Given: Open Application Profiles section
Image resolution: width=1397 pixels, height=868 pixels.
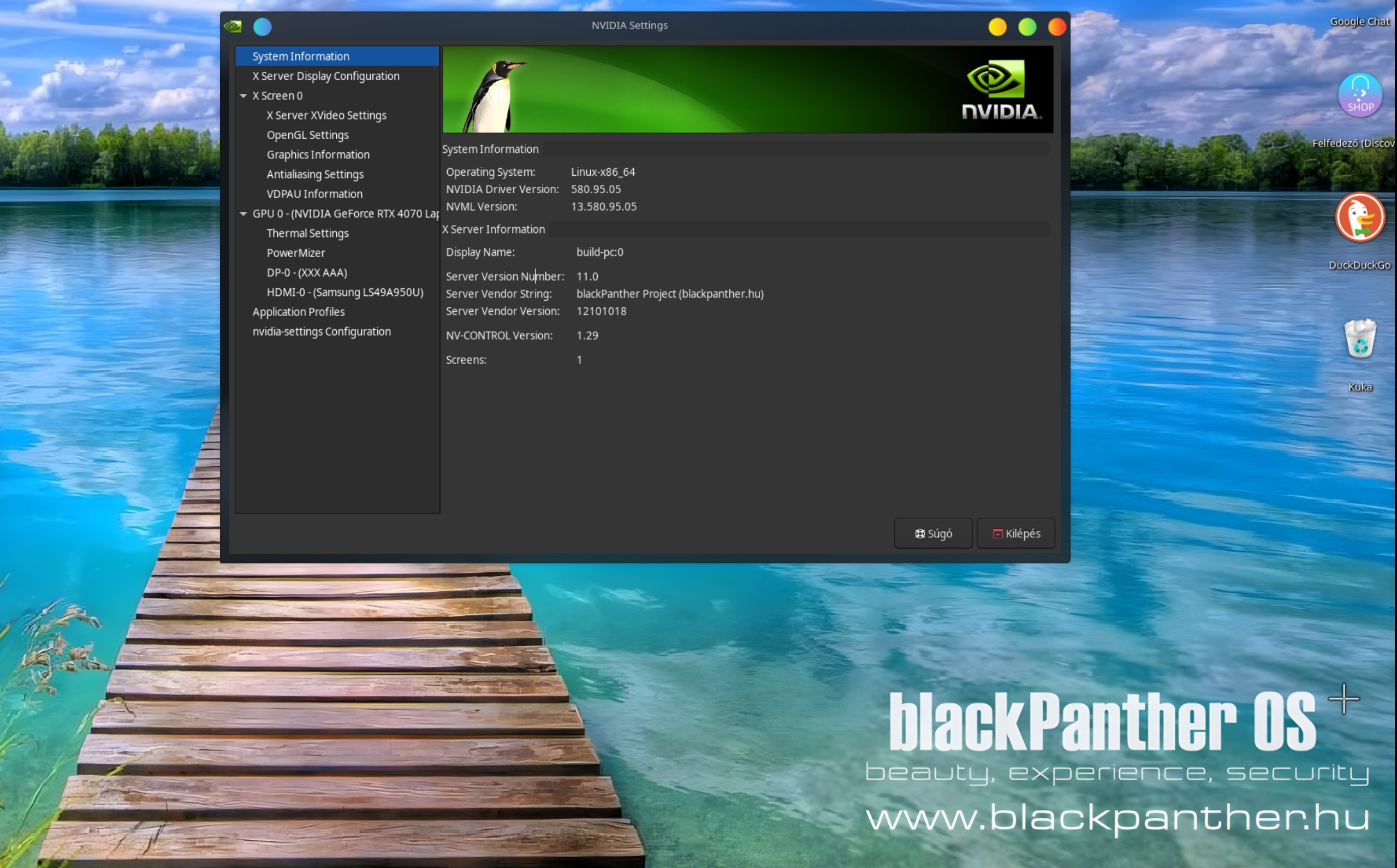Looking at the screenshot, I should 299,312.
